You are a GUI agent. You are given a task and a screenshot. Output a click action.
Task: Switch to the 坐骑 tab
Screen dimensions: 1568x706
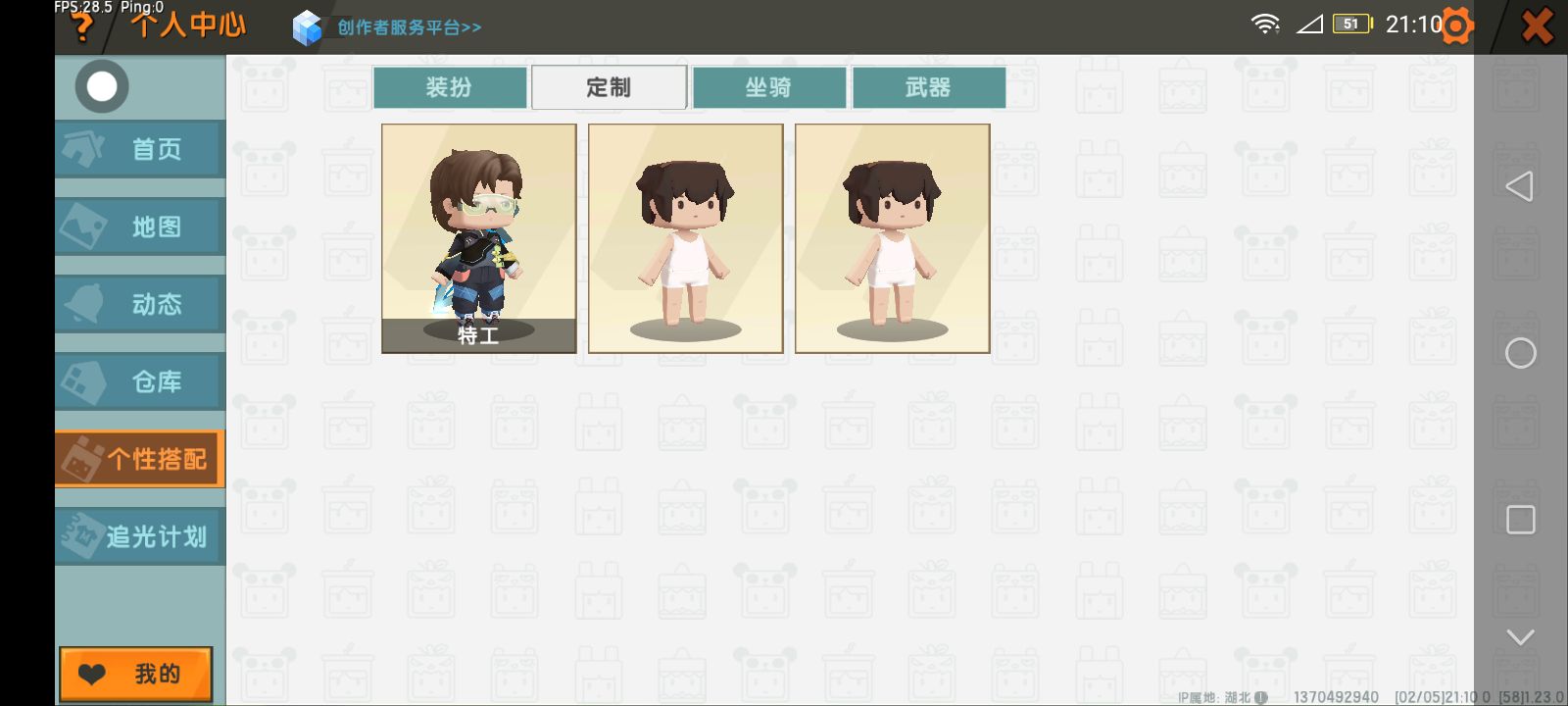tap(769, 87)
